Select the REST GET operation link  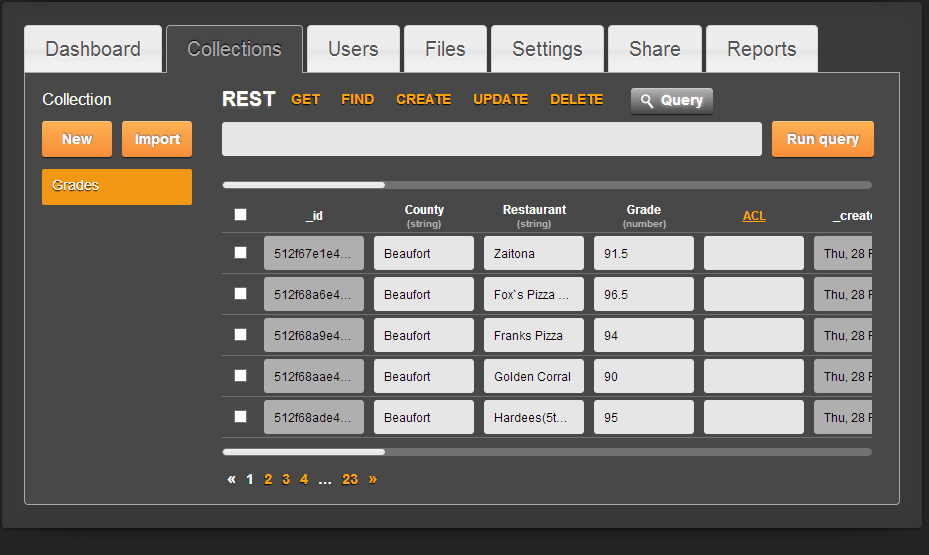[x=305, y=100]
